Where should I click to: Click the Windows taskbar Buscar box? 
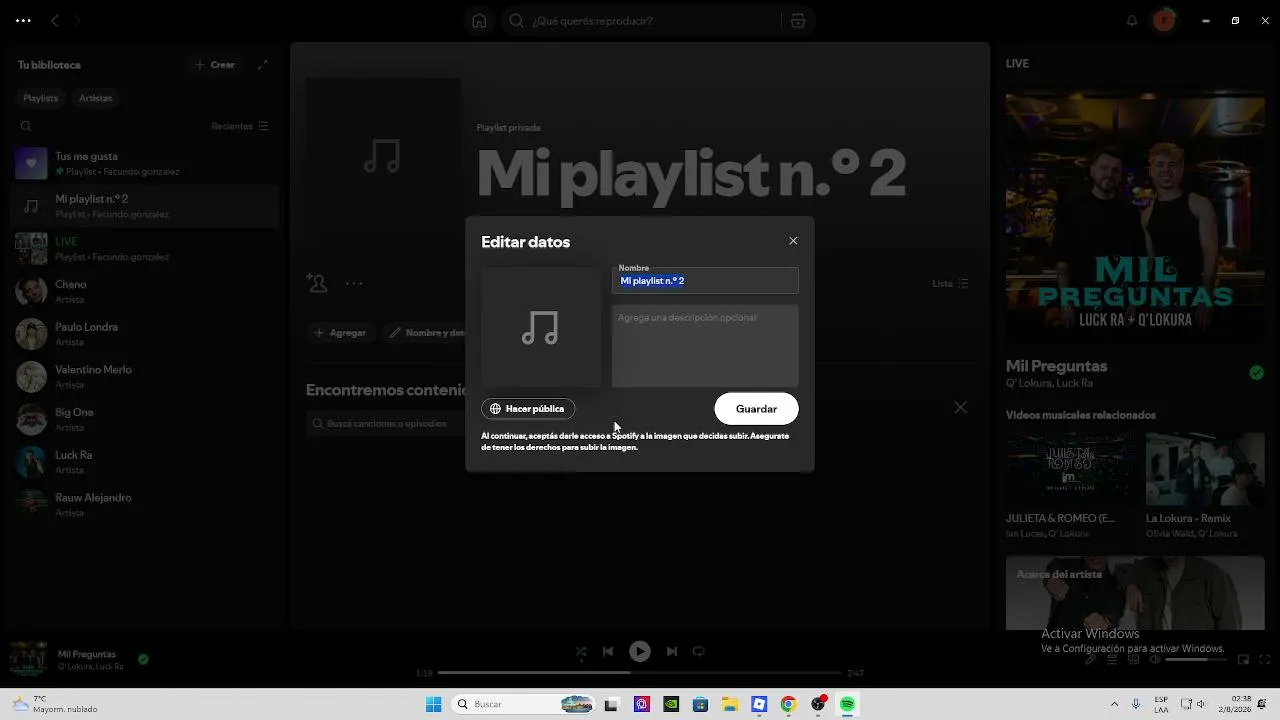[x=524, y=705]
